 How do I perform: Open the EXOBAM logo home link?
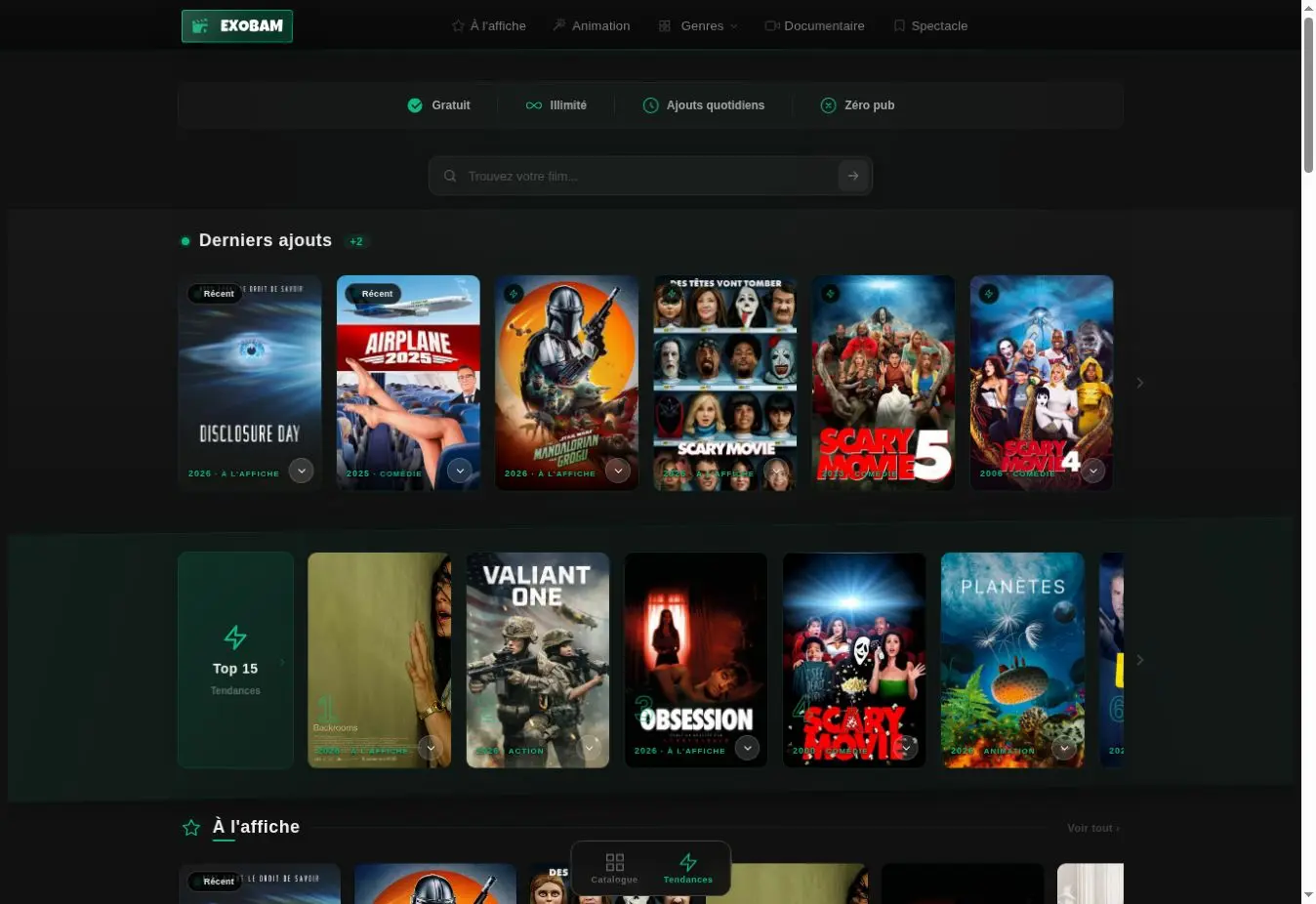pos(236,26)
